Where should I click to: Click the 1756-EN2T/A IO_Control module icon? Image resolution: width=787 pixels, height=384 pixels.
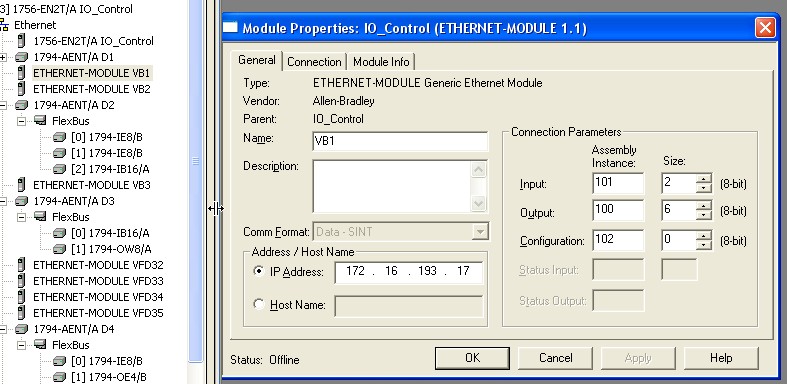21,41
